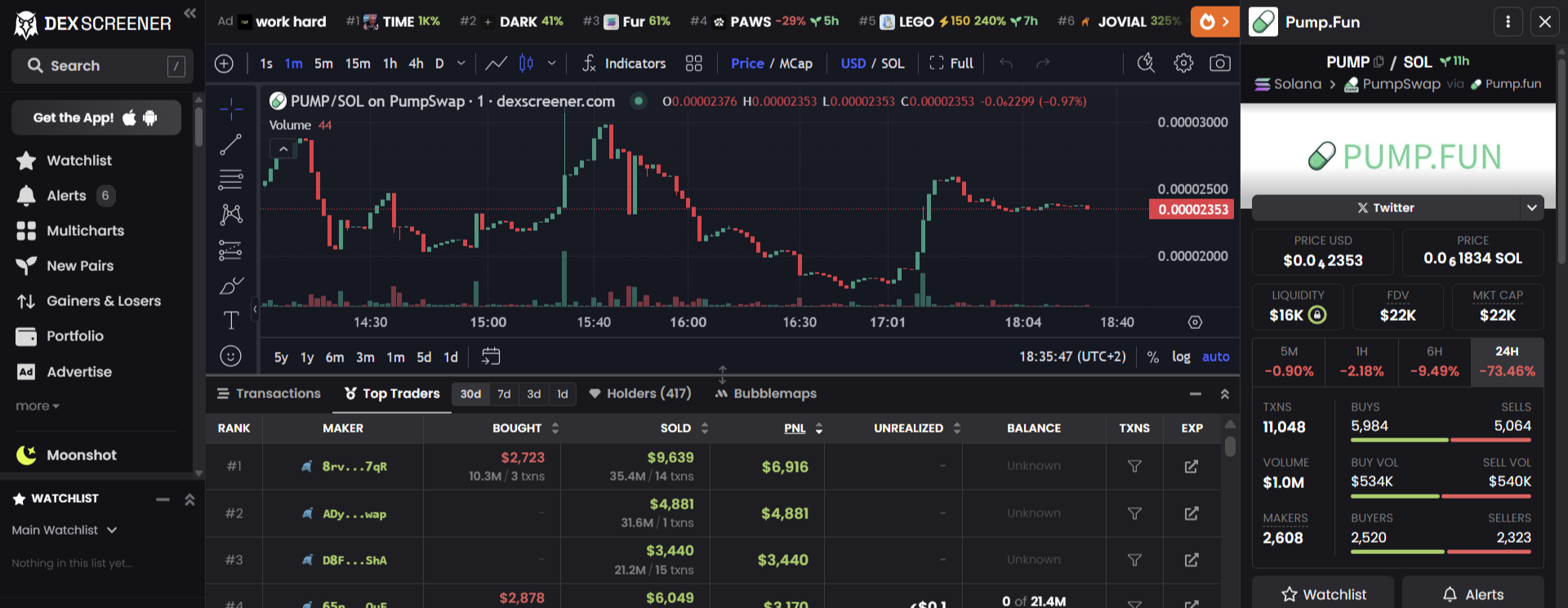Open the Moonshot sidebar link

click(x=66, y=455)
